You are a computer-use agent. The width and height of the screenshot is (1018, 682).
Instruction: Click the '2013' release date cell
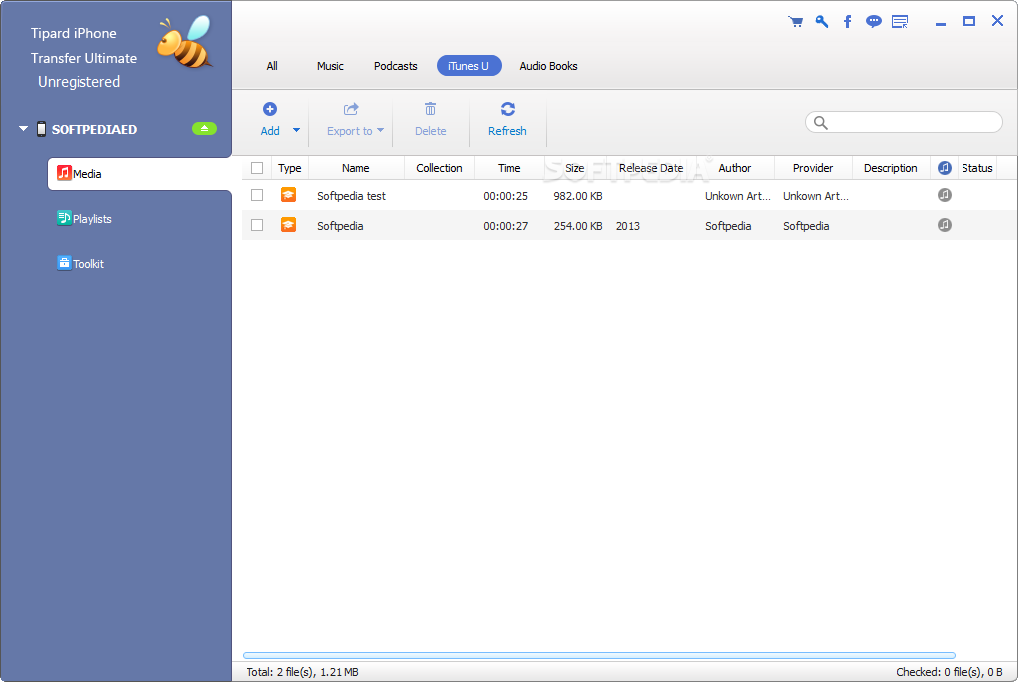(x=628, y=225)
